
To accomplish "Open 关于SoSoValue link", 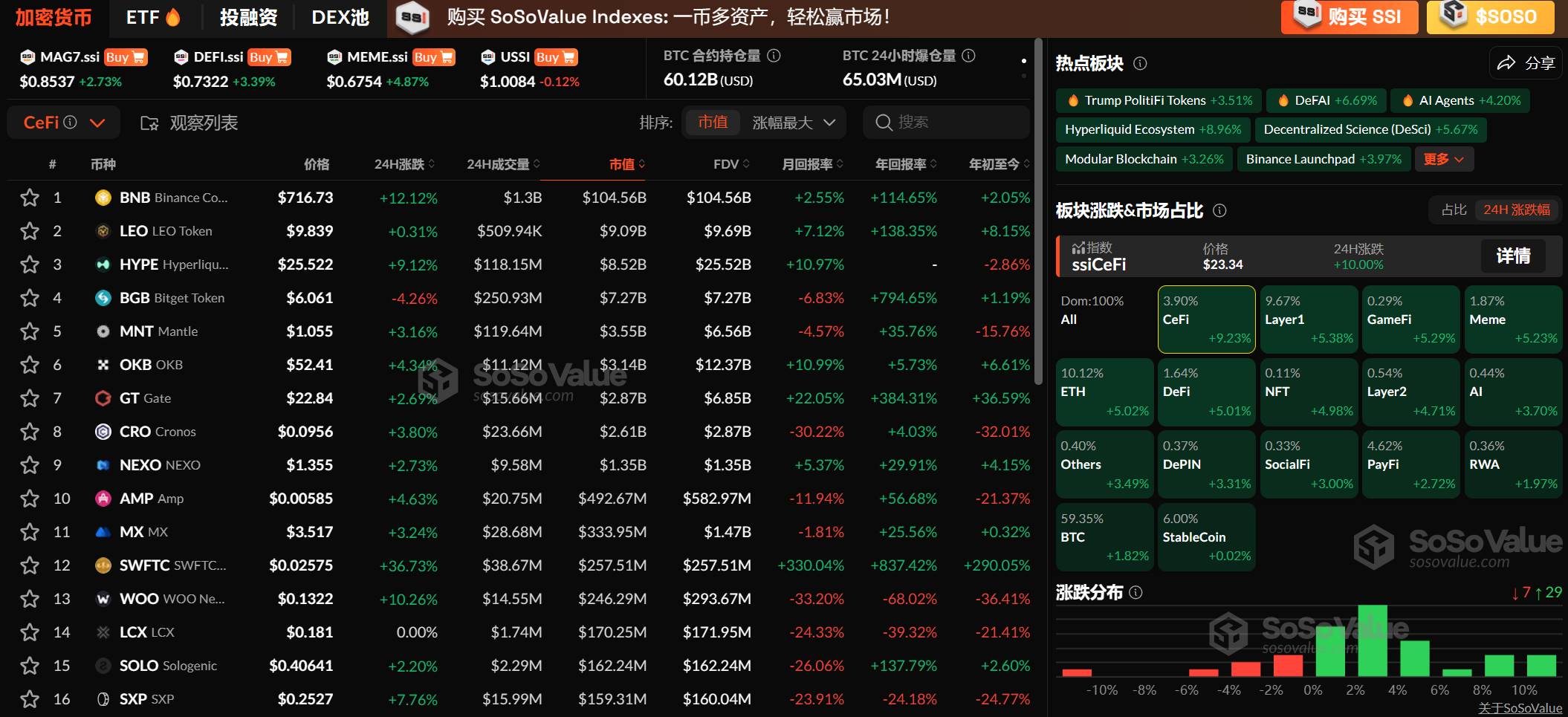I will pyautogui.click(x=1520, y=708).
